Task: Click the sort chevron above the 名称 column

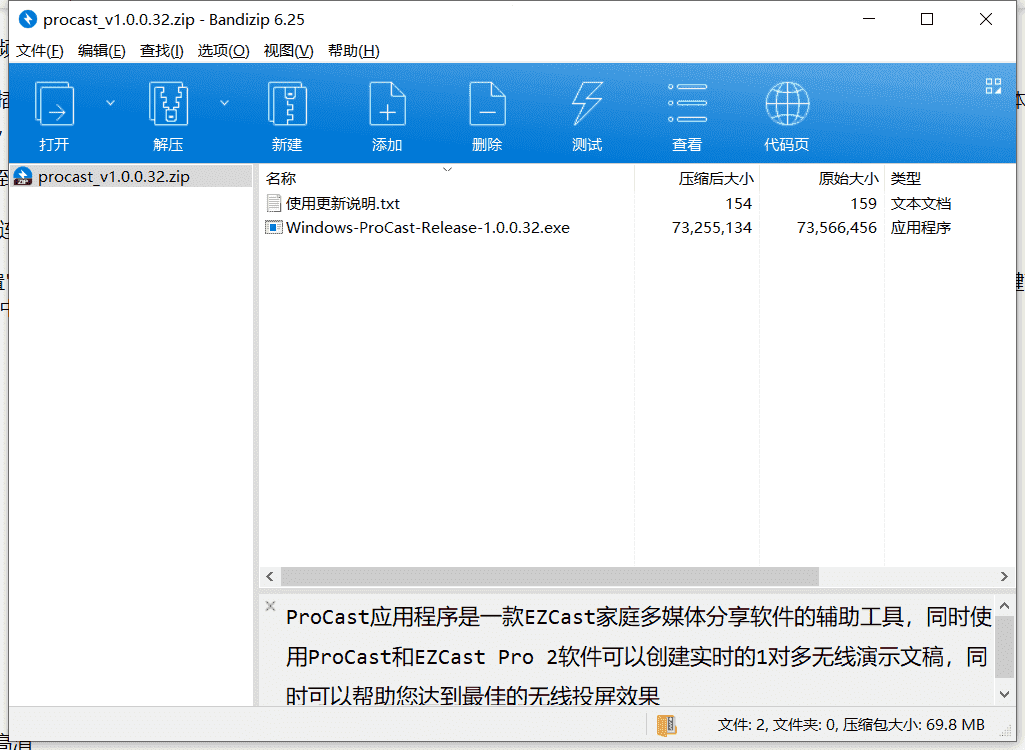Action: (447, 169)
